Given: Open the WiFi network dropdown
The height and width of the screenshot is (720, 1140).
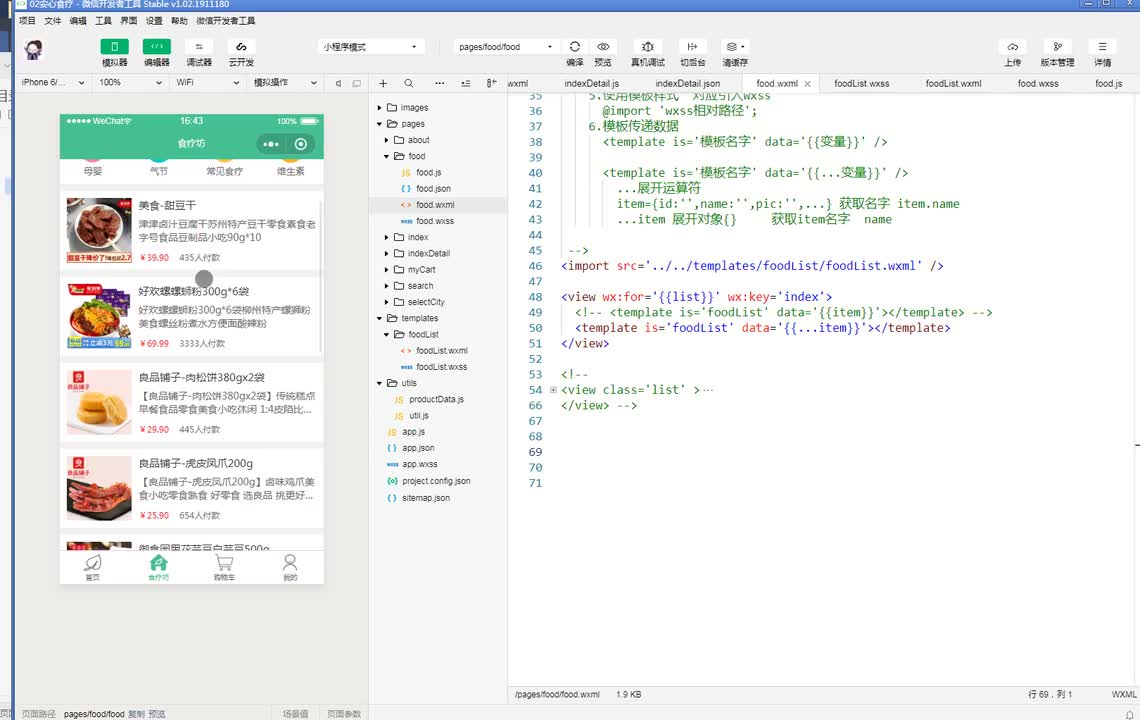Looking at the screenshot, I should 205,83.
